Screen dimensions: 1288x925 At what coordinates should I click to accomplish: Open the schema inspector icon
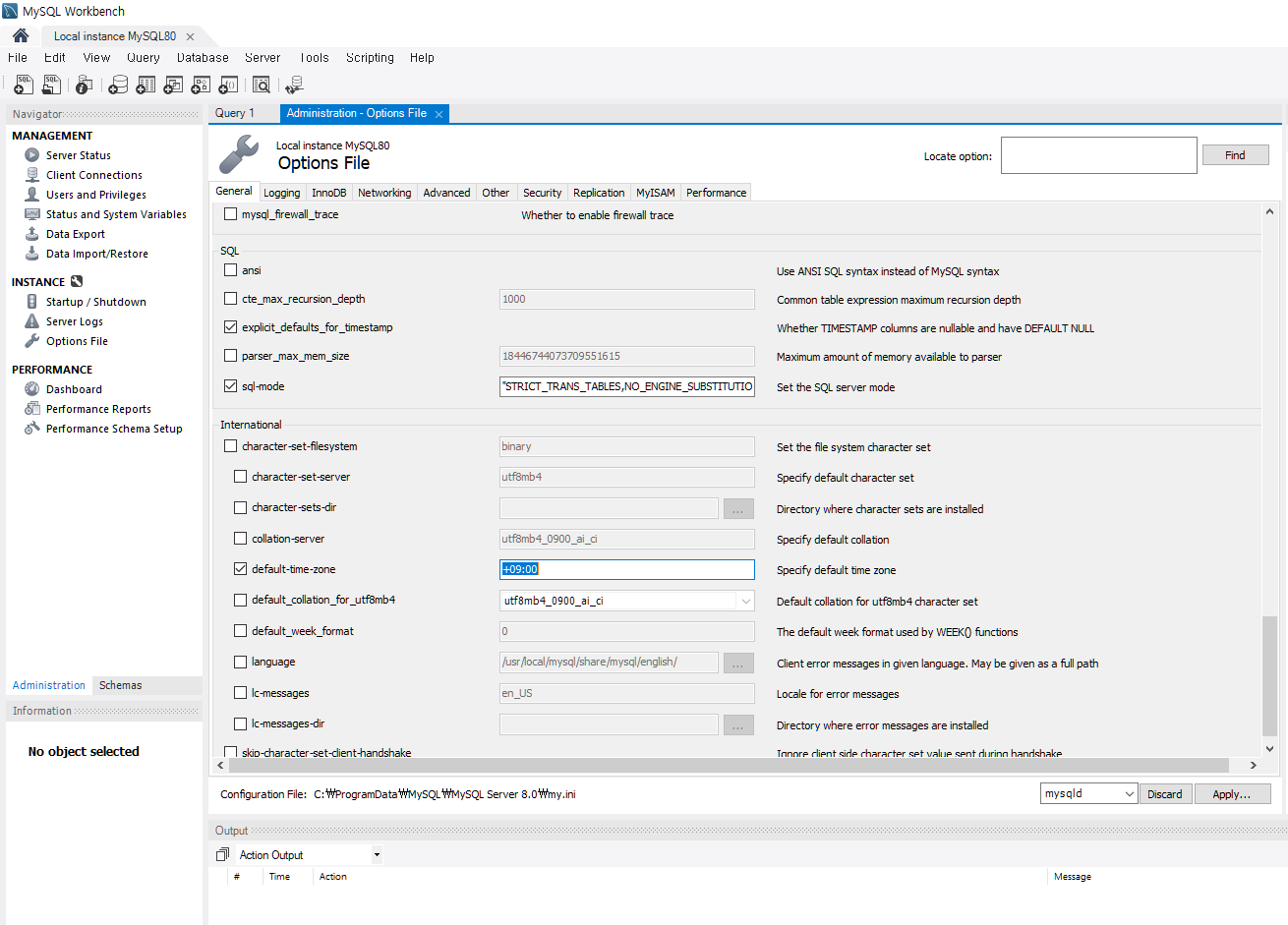point(85,86)
